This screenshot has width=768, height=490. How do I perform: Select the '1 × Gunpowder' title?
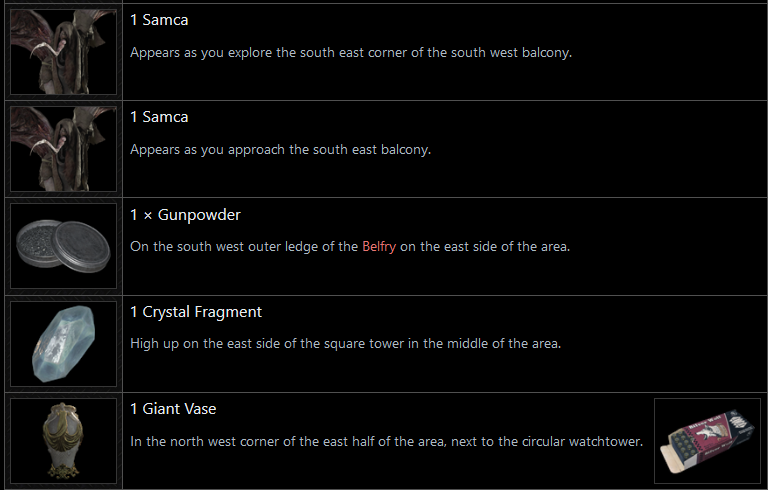click(185, 215)
